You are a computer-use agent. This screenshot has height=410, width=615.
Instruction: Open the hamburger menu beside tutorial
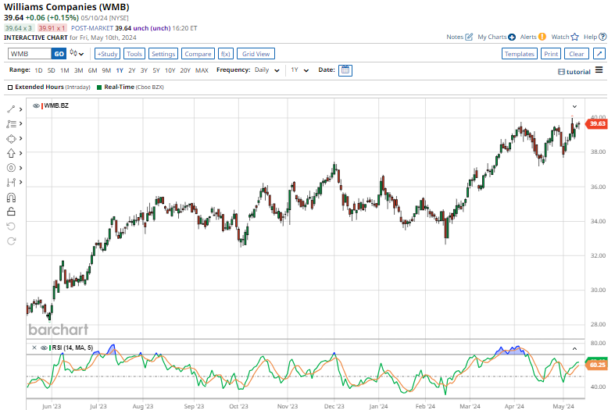pos(600,71)
